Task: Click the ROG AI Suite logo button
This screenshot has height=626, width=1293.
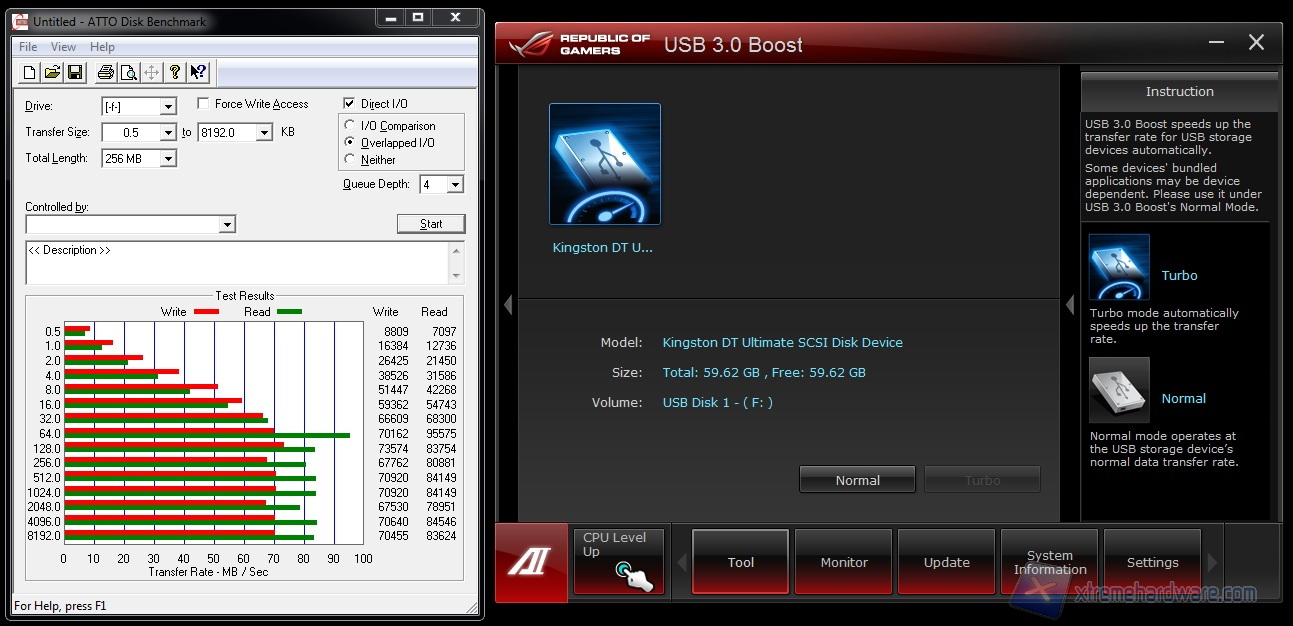Action: point(531,562)
